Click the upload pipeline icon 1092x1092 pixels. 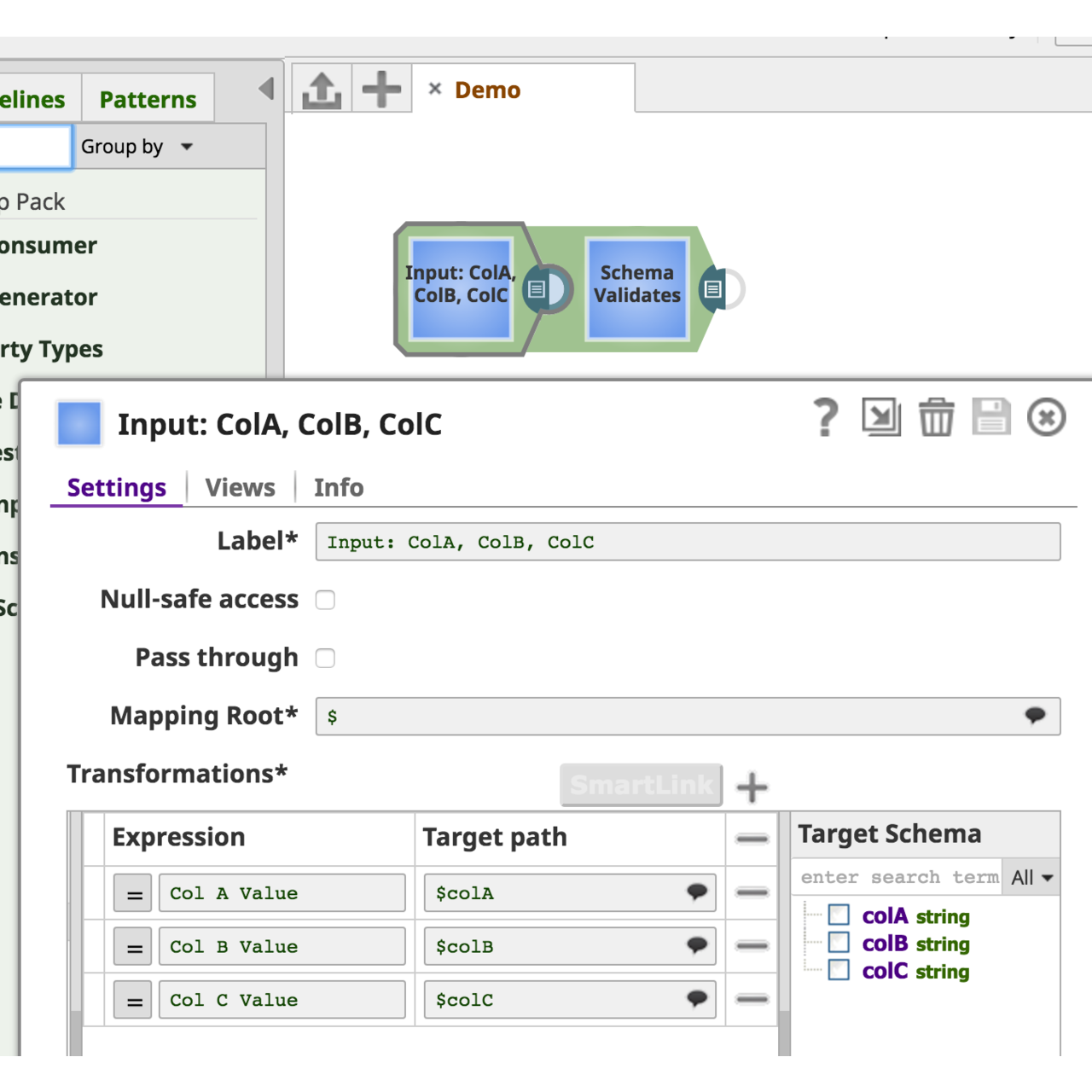click(x=320, y=88)
